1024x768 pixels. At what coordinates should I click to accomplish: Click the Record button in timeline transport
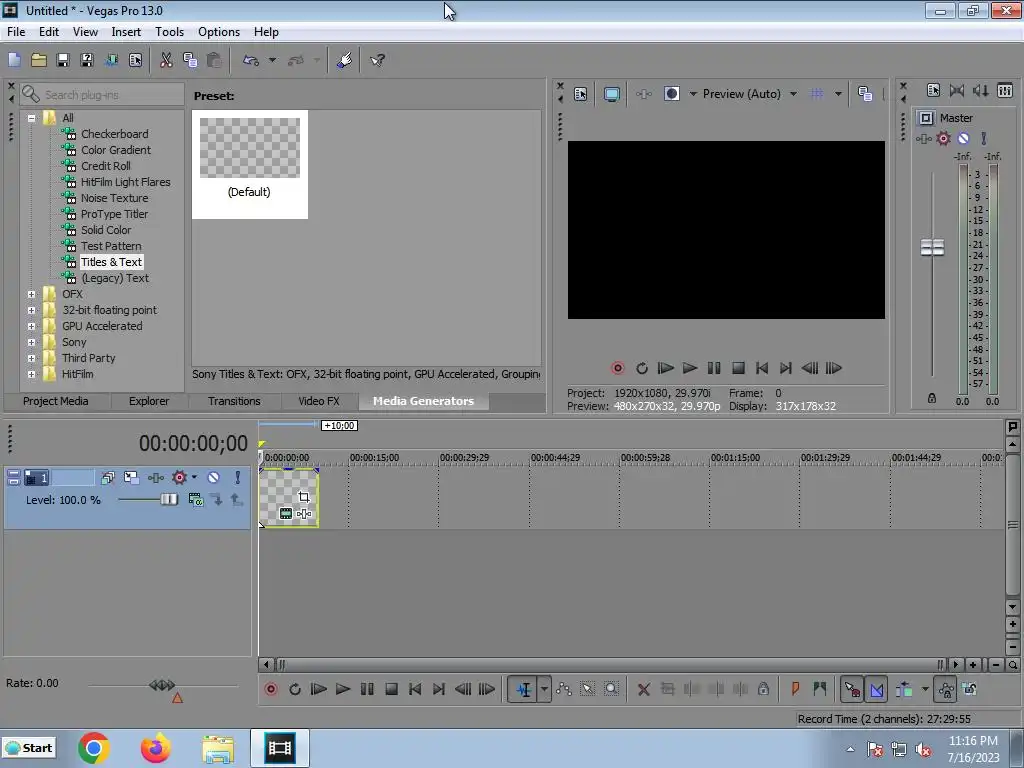270,689
